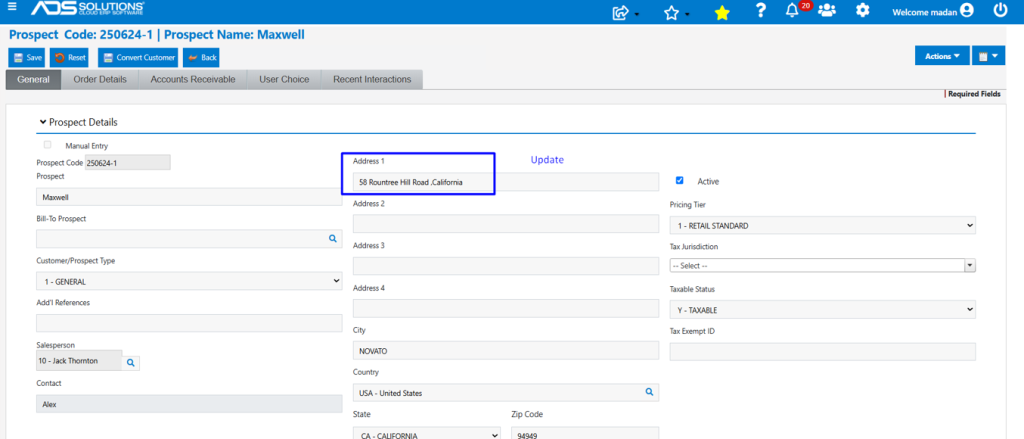This screenshot has height=439, width=1024.
Task: Switch to the Order Details tab
Action: coord(100,80)
